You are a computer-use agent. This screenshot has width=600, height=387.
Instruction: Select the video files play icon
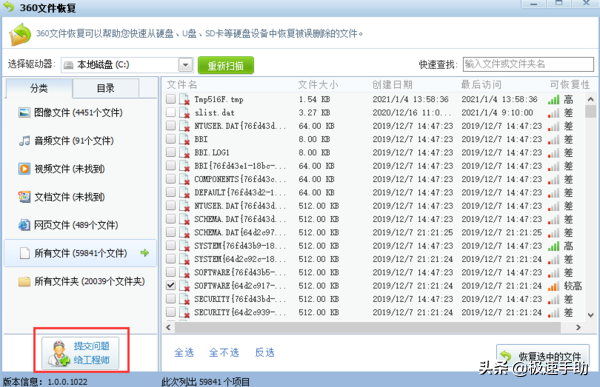24,169
